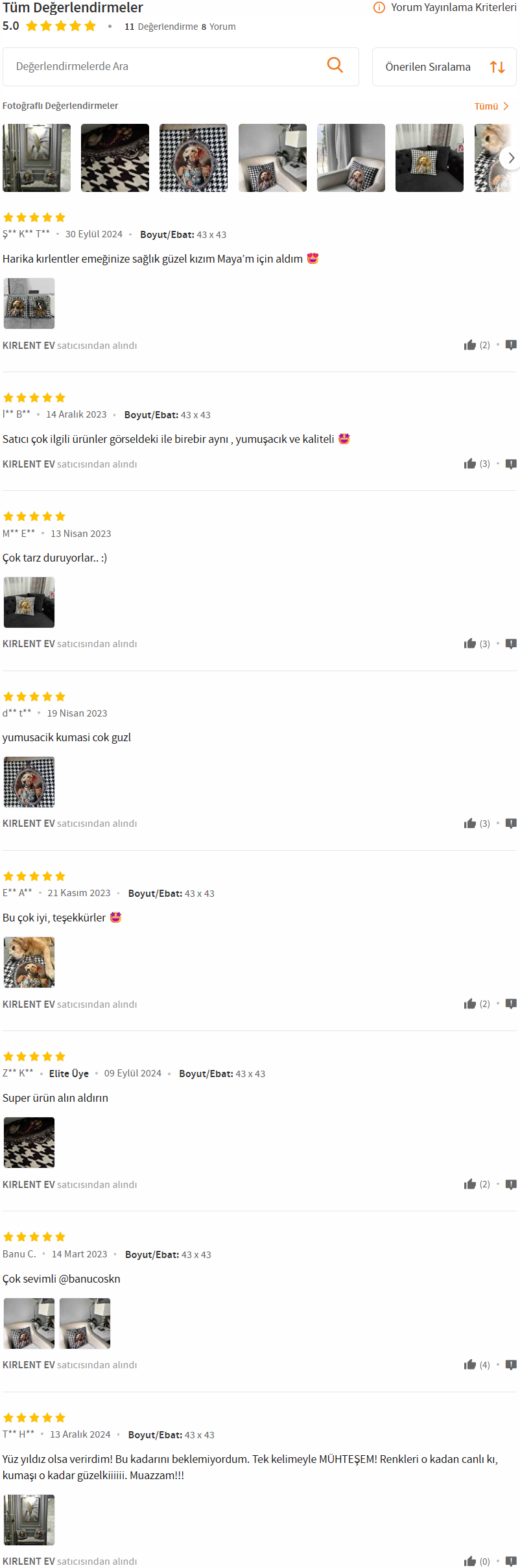Like the 'yumusacik kumasi' review
The width and height of the screenshot is (520, 1568).
(x=470, y=824)
